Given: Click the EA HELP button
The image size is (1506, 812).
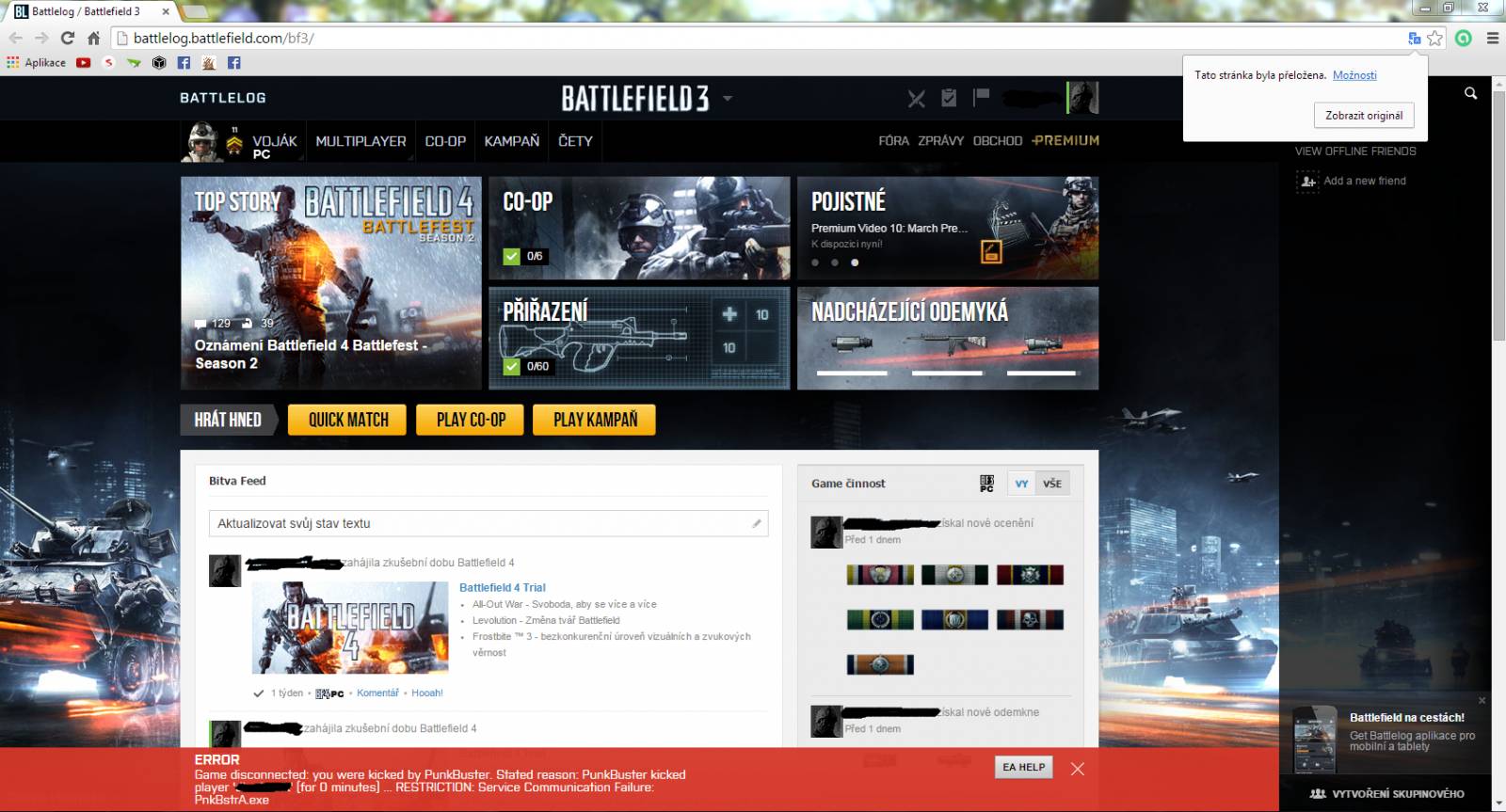Looking at the screenshot, I should 1024,767.
